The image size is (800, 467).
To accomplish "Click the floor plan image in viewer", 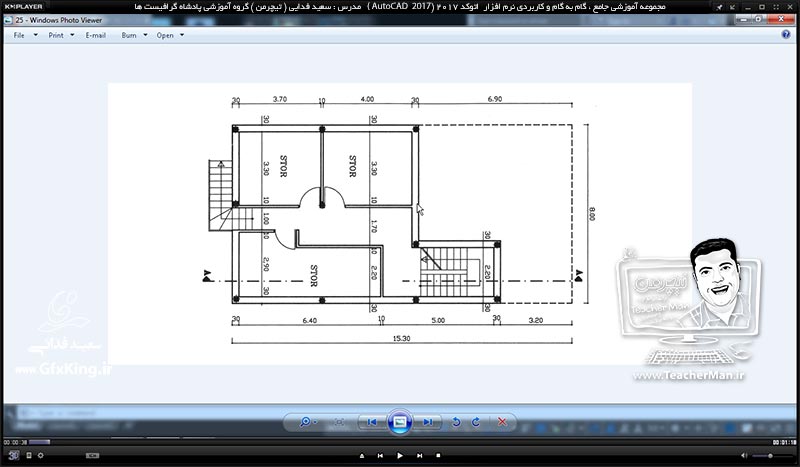I will (x=399, y=224).
